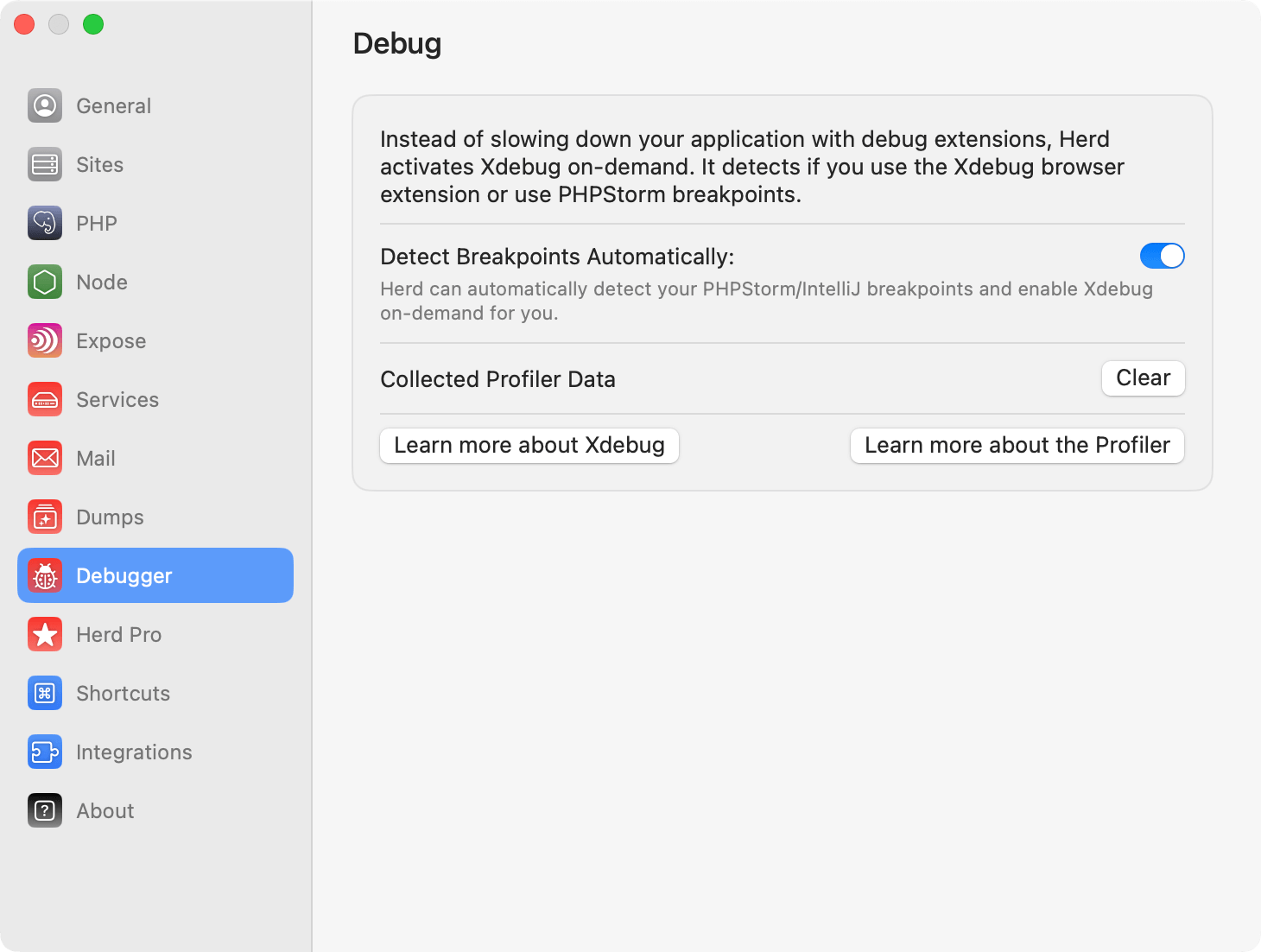Click the Expose sidebar icon
The height and width of the screenshot is (952, 1261).
pos(44,340)
